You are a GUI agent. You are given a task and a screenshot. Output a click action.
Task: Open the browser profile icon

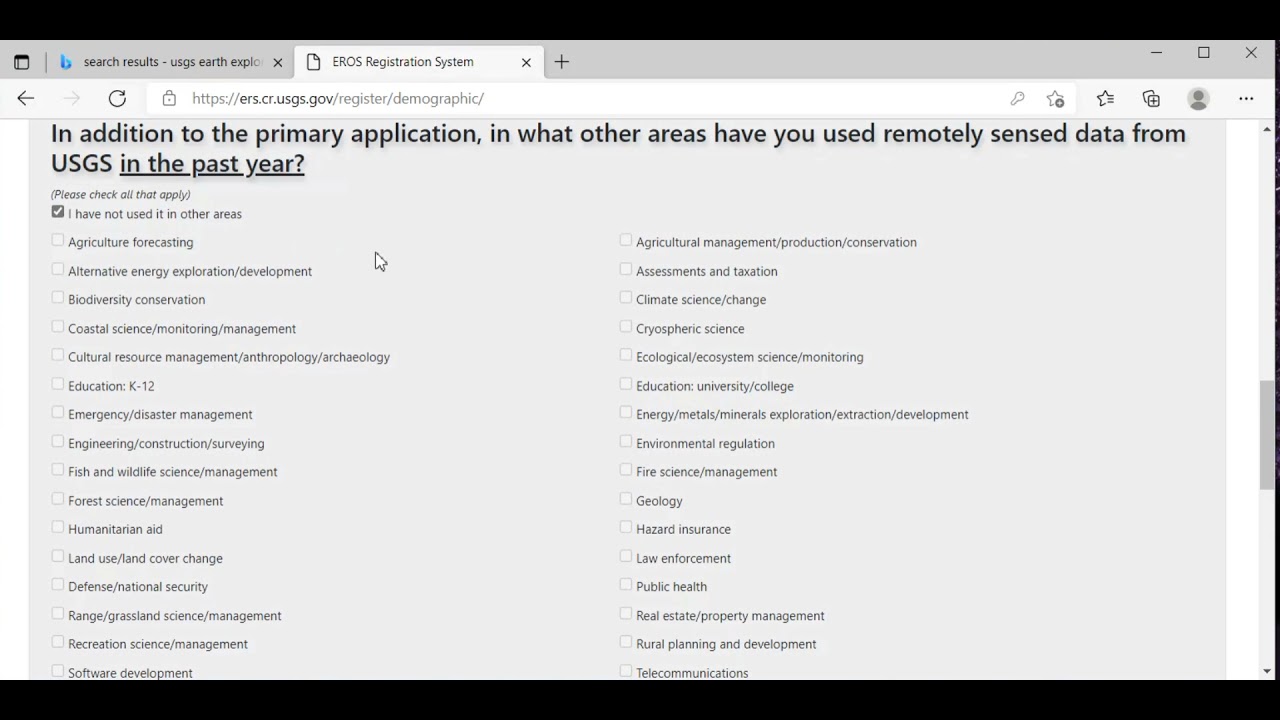click(1198, 98)
